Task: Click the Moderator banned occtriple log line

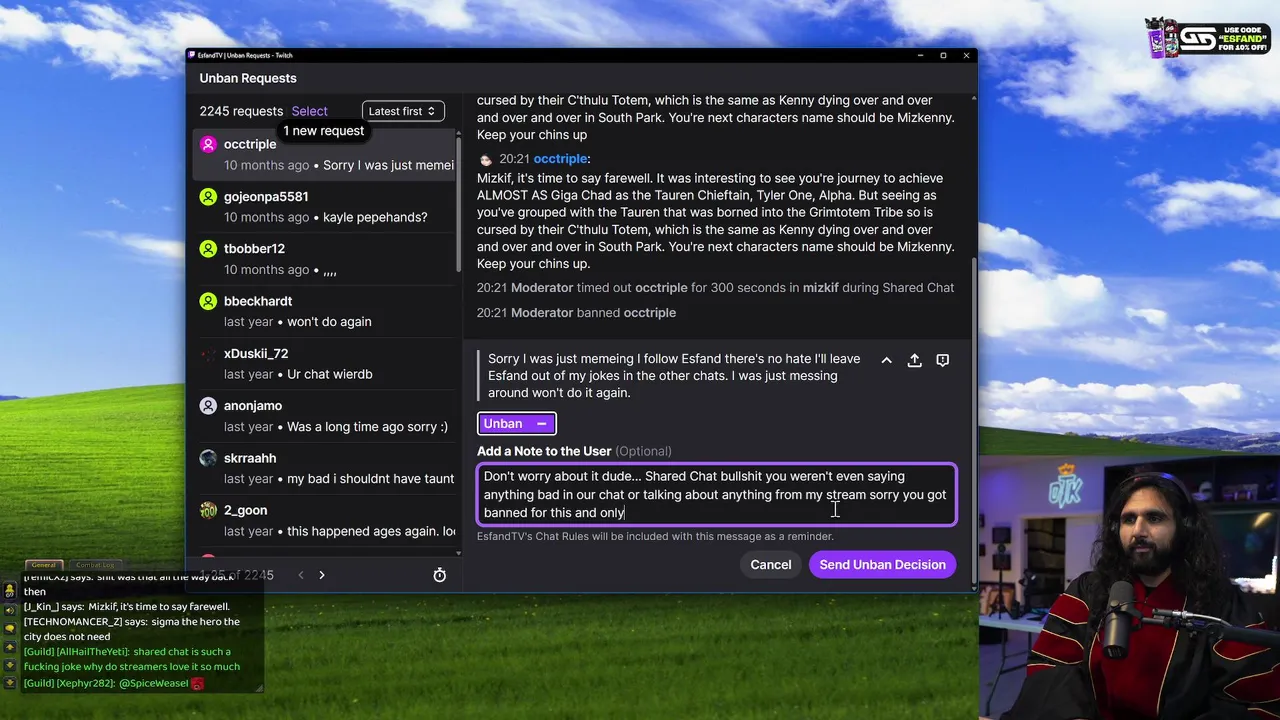Action: pos(576,313)
